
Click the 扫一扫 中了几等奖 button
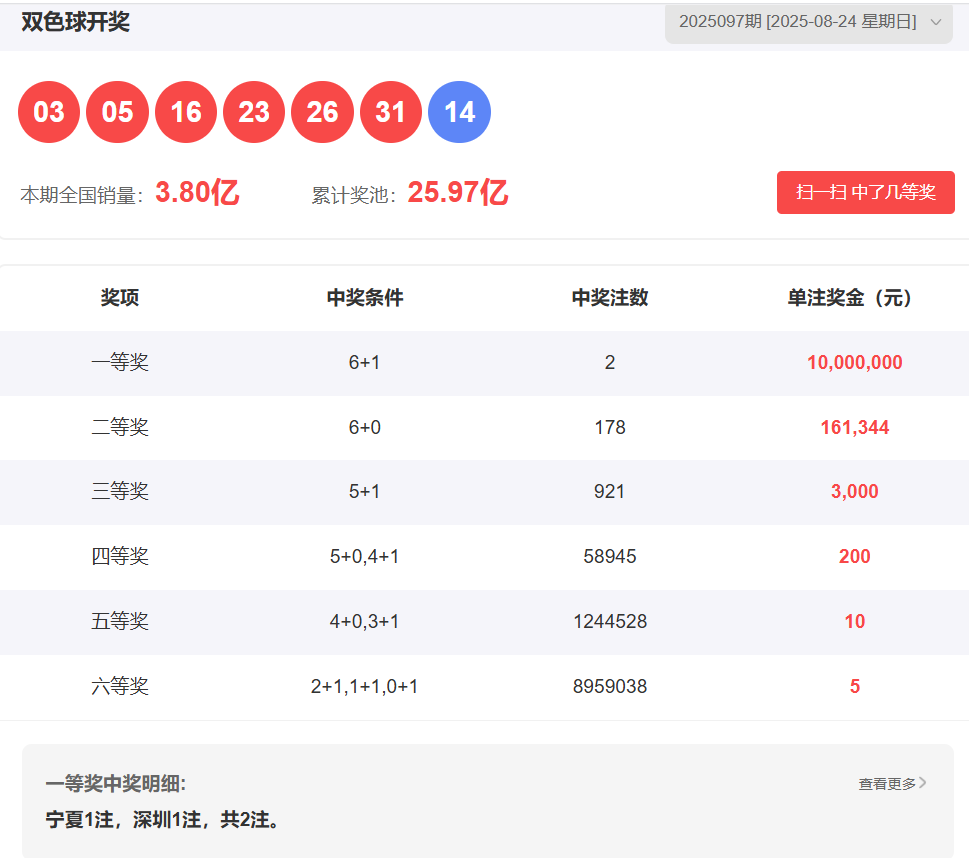point(865,193)
